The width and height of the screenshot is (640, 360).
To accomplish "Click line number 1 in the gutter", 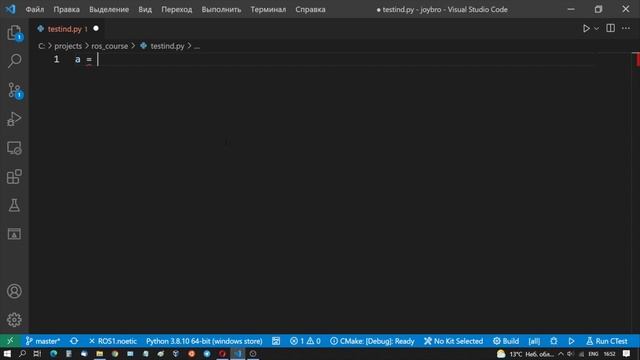I will tap(56, 60).
